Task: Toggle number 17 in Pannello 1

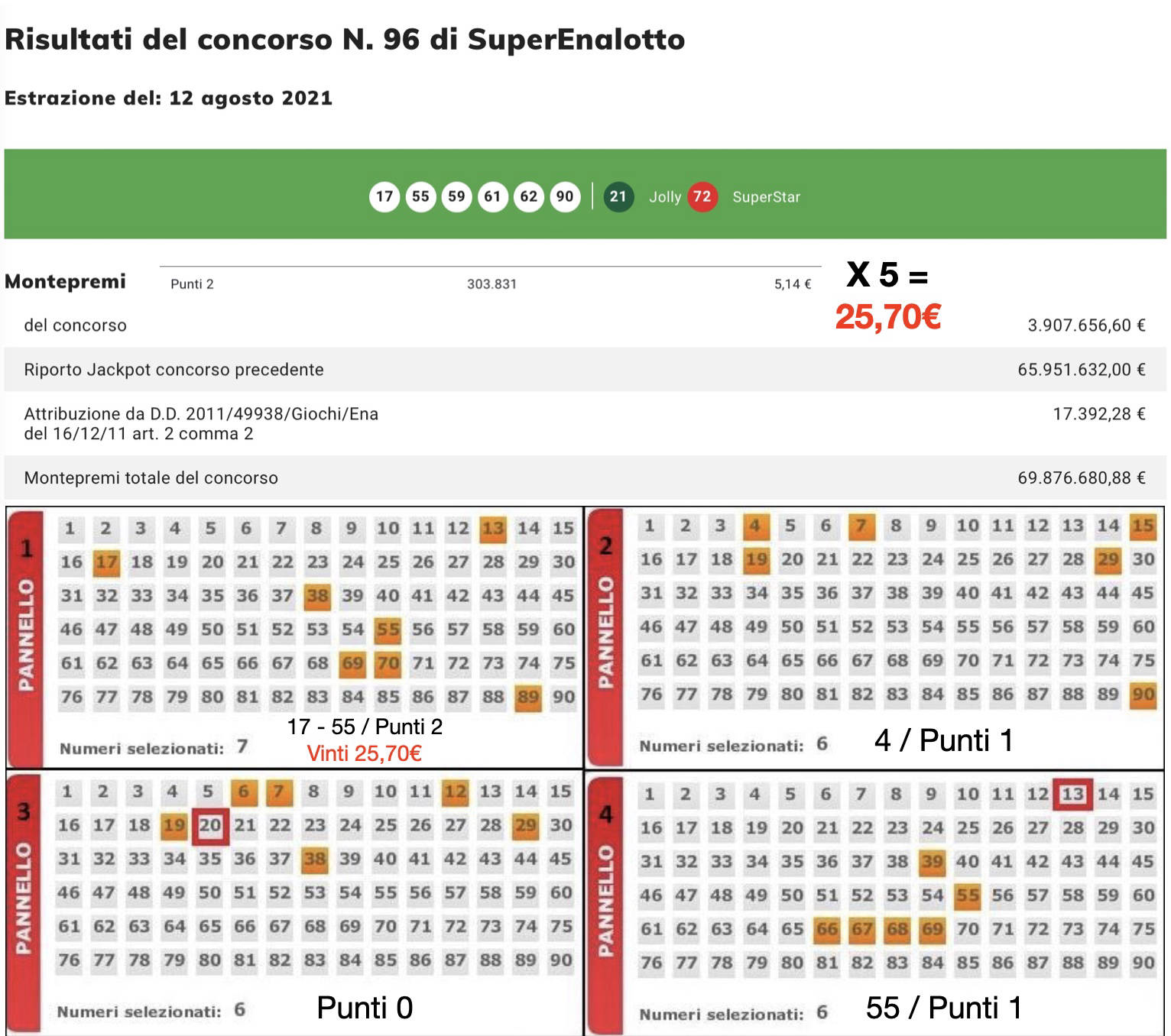Action: [106, 562]
